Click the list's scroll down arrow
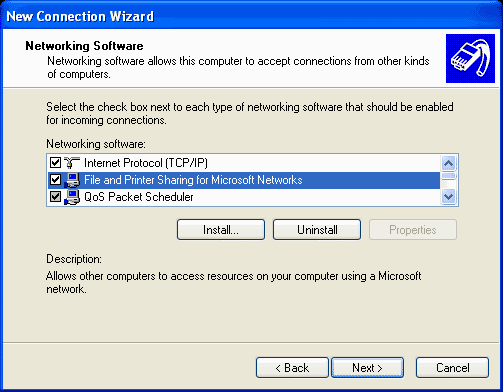 point(449,197)
